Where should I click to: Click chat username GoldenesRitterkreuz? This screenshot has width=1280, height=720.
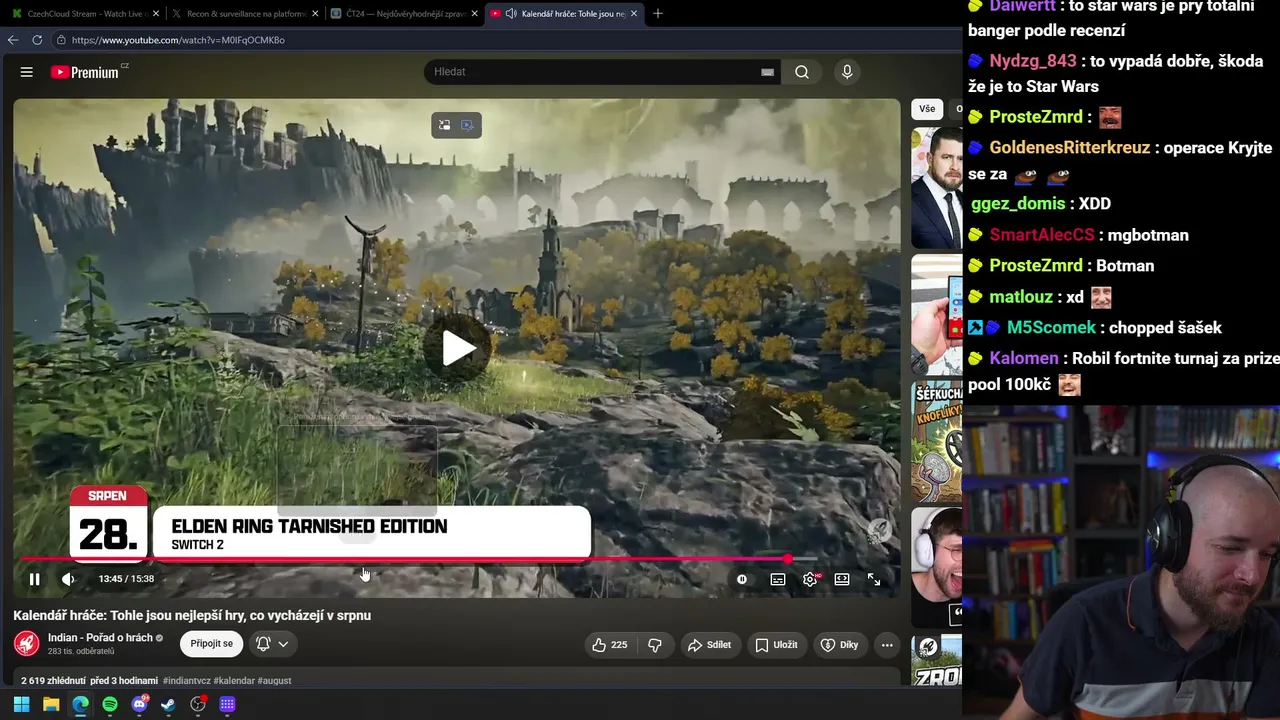[1070, 148]
